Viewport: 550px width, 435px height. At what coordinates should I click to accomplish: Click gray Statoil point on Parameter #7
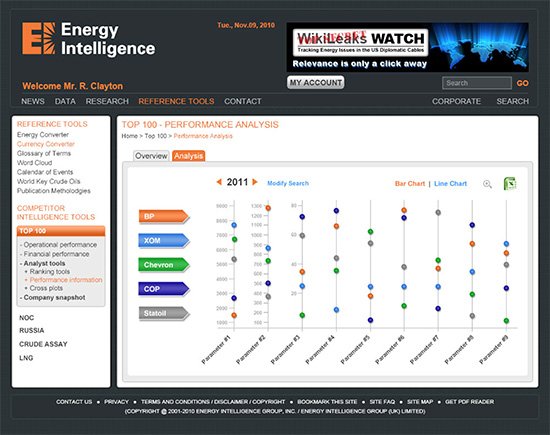(x=438, y=213)
